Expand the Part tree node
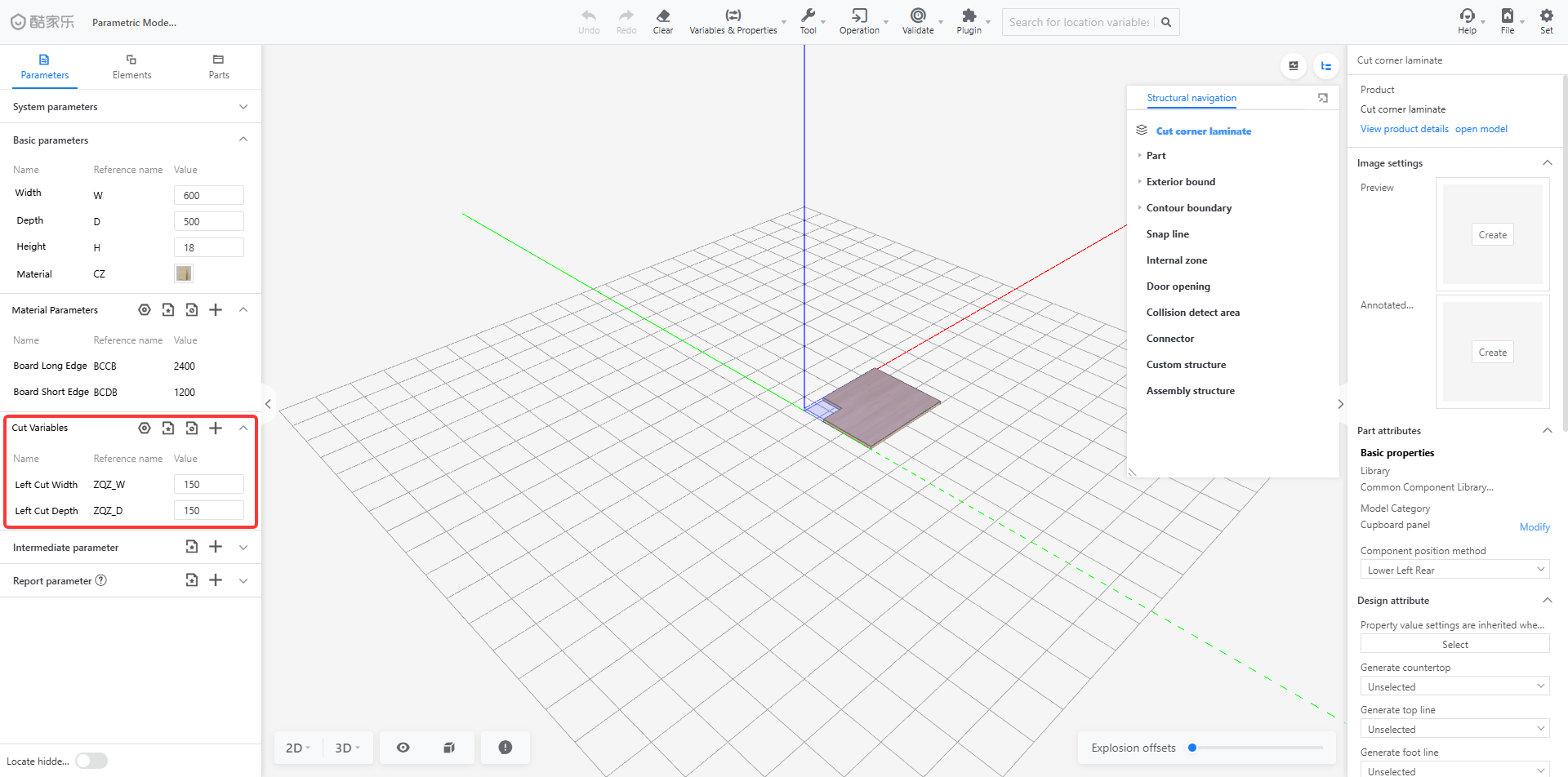Screen dimensions: 1568x777 click(1139, 155)
